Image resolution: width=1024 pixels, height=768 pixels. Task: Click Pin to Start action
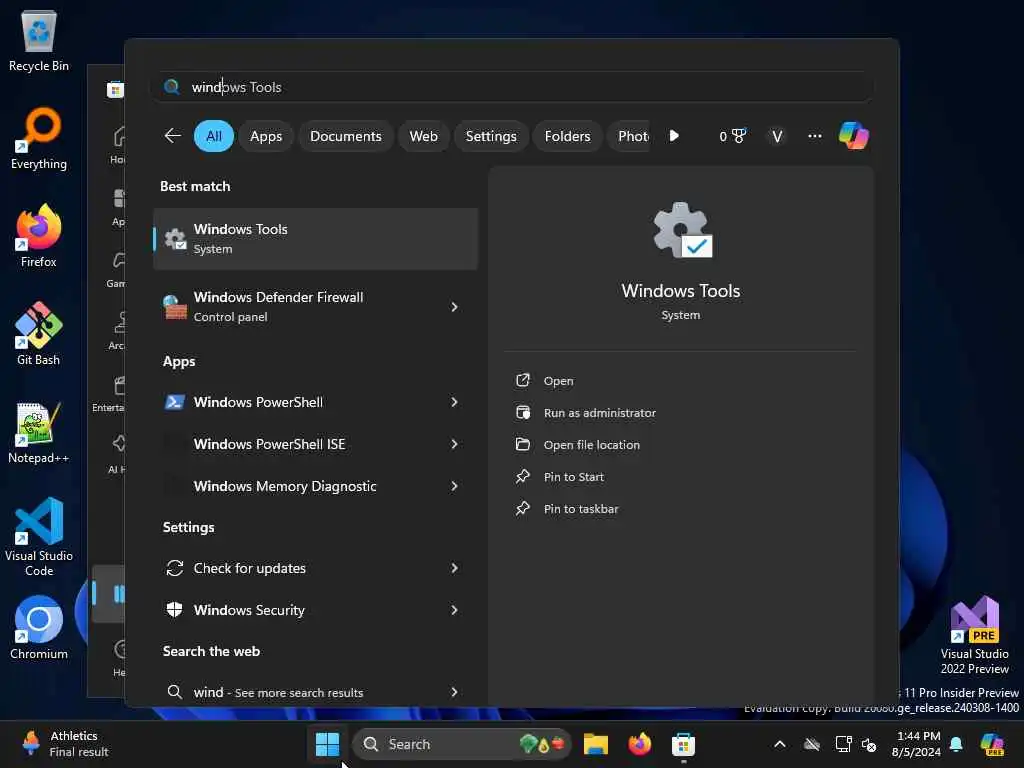coord(560,477)
